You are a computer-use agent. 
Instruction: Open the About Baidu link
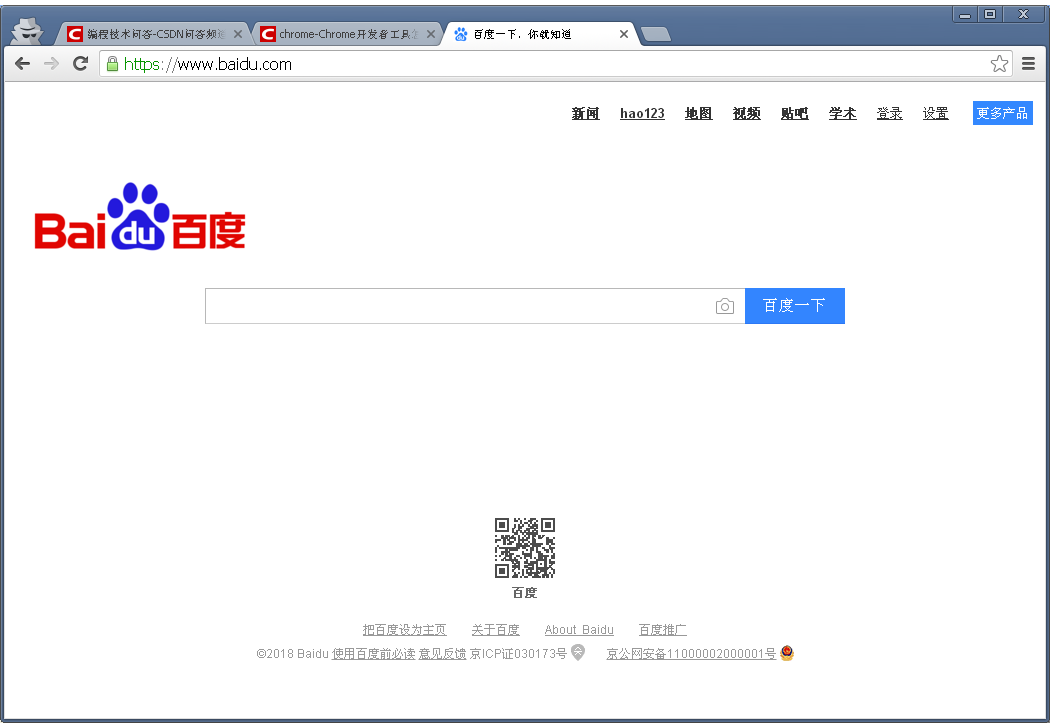(x=579, y=630)
